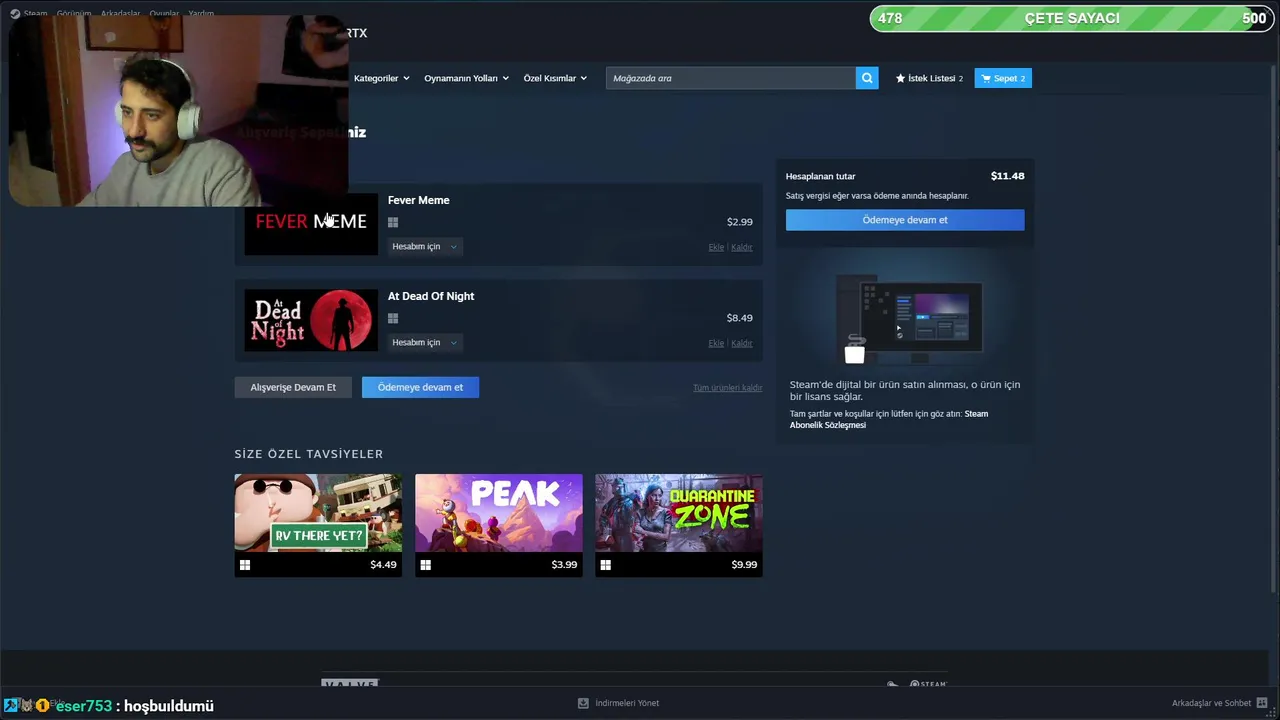Image resolution: width=1280 pixels, height=720 pixels.
Task: Click the $4.49 price on RV There Yet? card
Action: [x=383, y=565]
